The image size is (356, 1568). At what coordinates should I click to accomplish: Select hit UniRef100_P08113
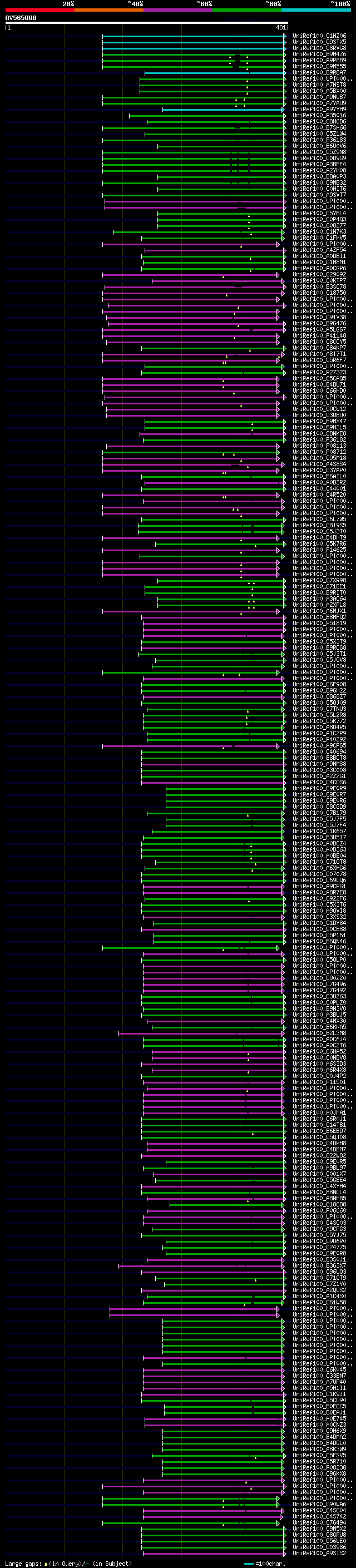(x=319, y=446)
